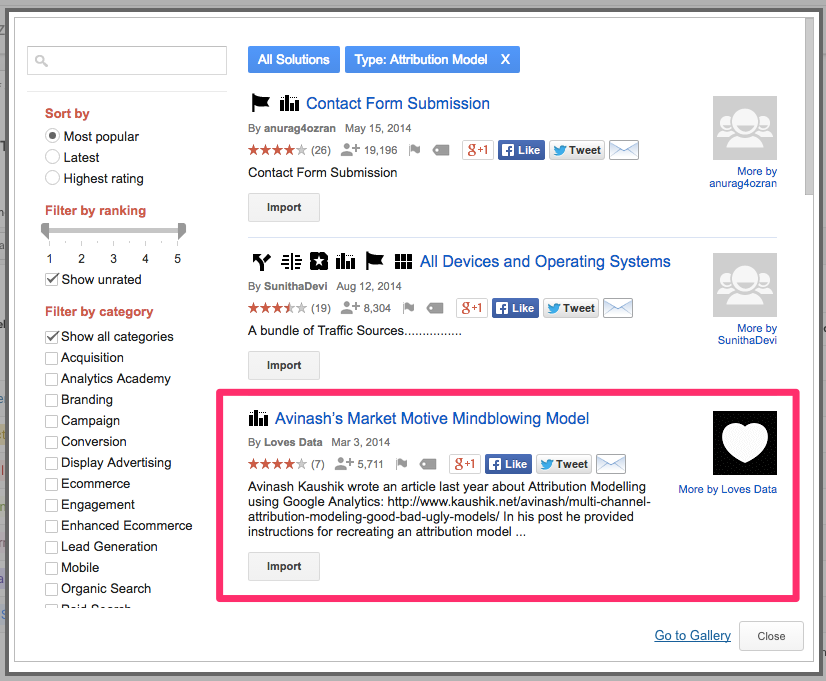Import All Devices and Operating Systems solution

point(284,366)
